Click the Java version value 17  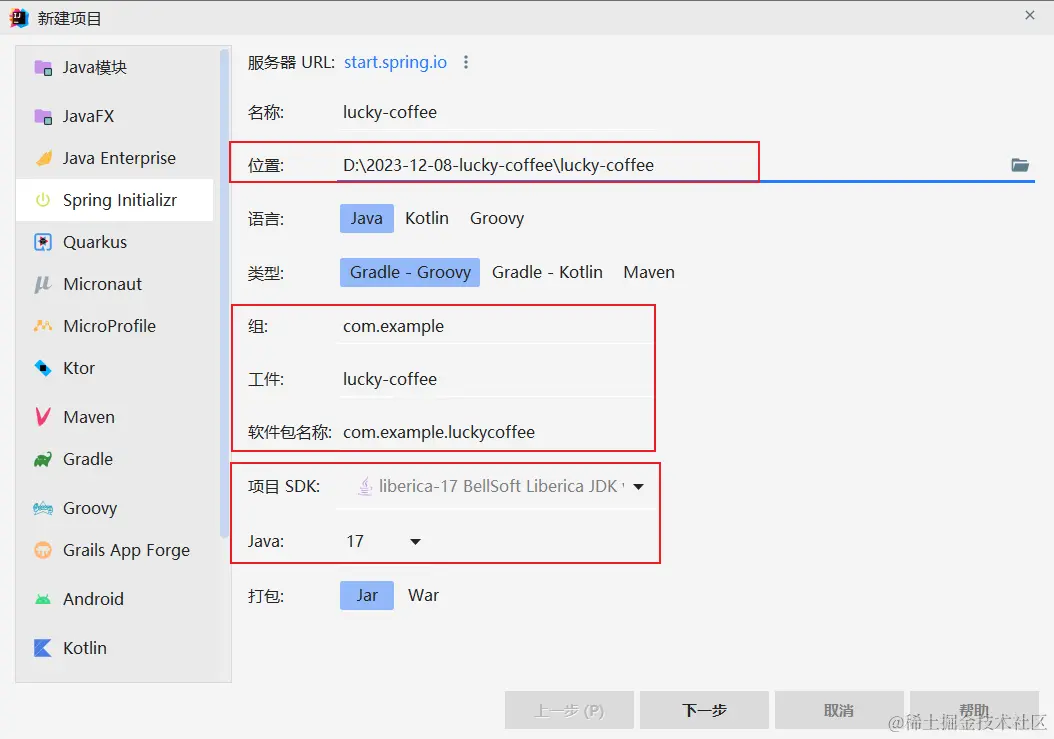coord(355,541)
